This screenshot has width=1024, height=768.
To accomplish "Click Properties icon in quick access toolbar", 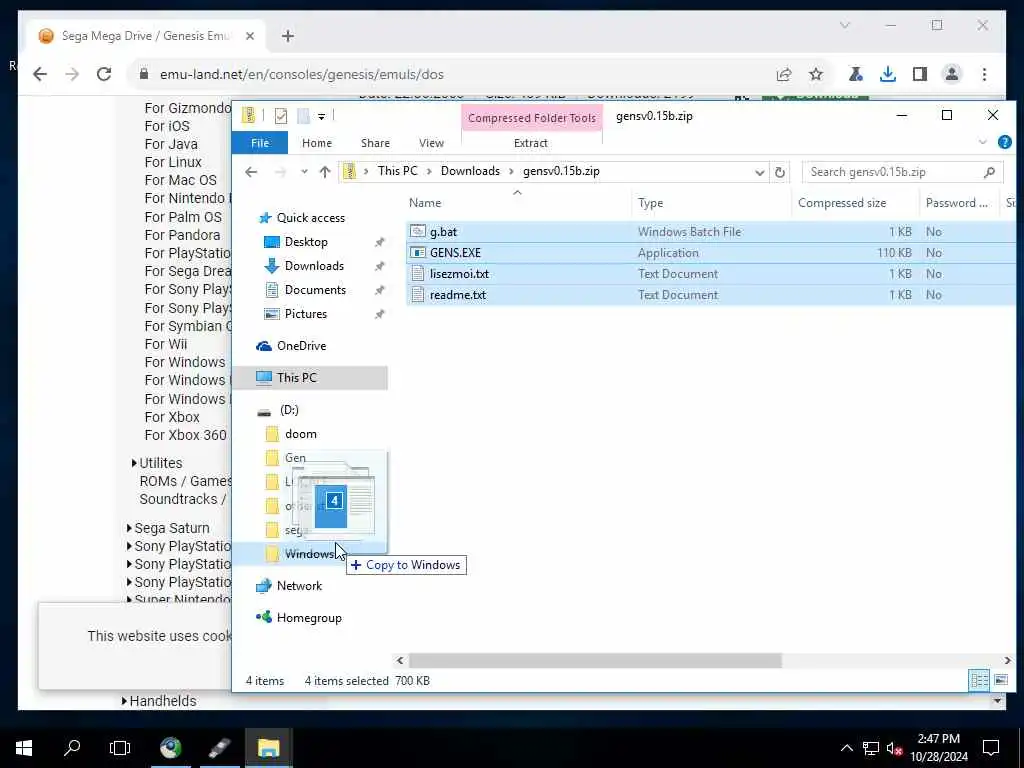I will coord(281,116).
